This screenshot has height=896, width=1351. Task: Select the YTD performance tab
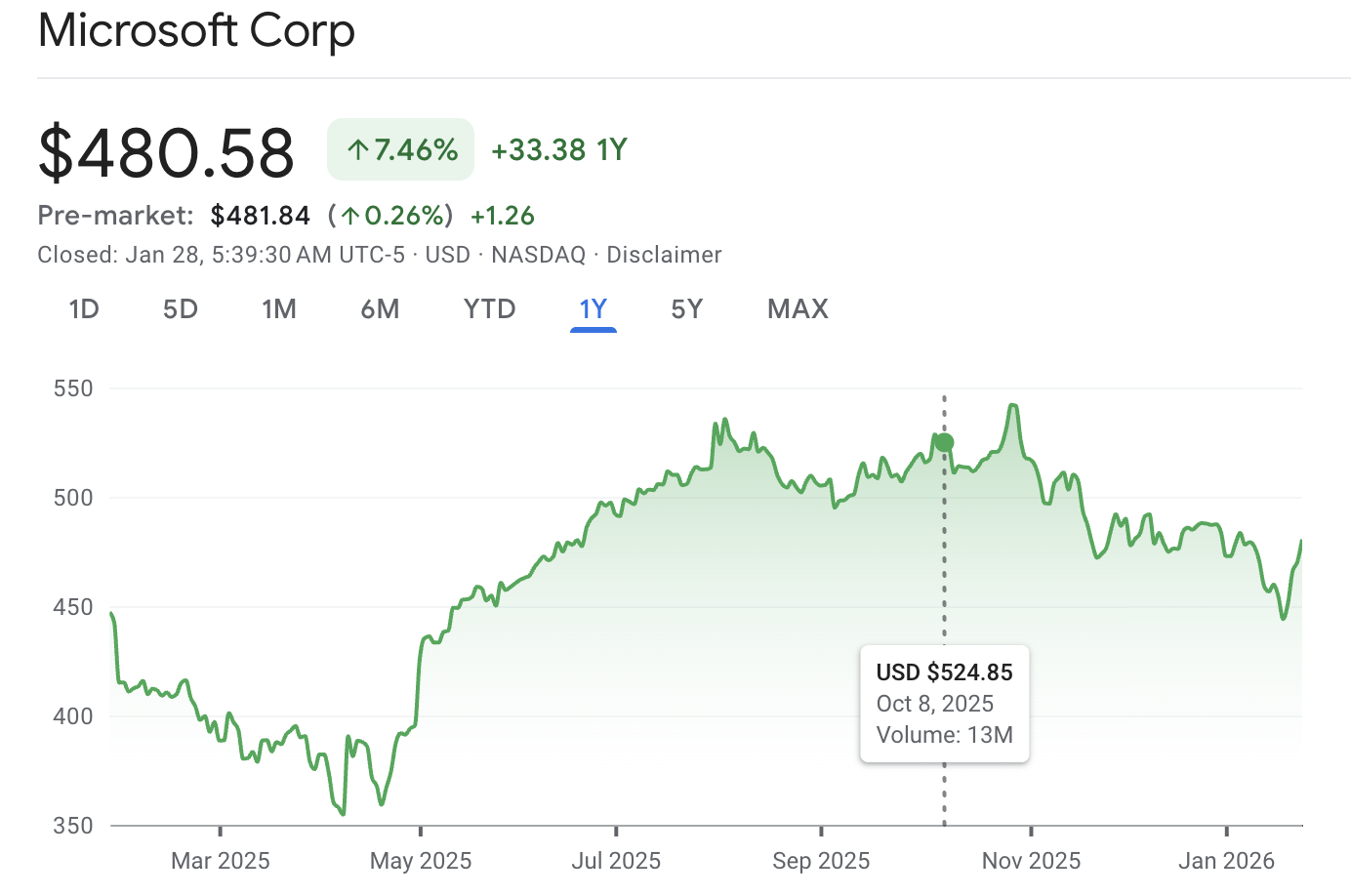489,308
